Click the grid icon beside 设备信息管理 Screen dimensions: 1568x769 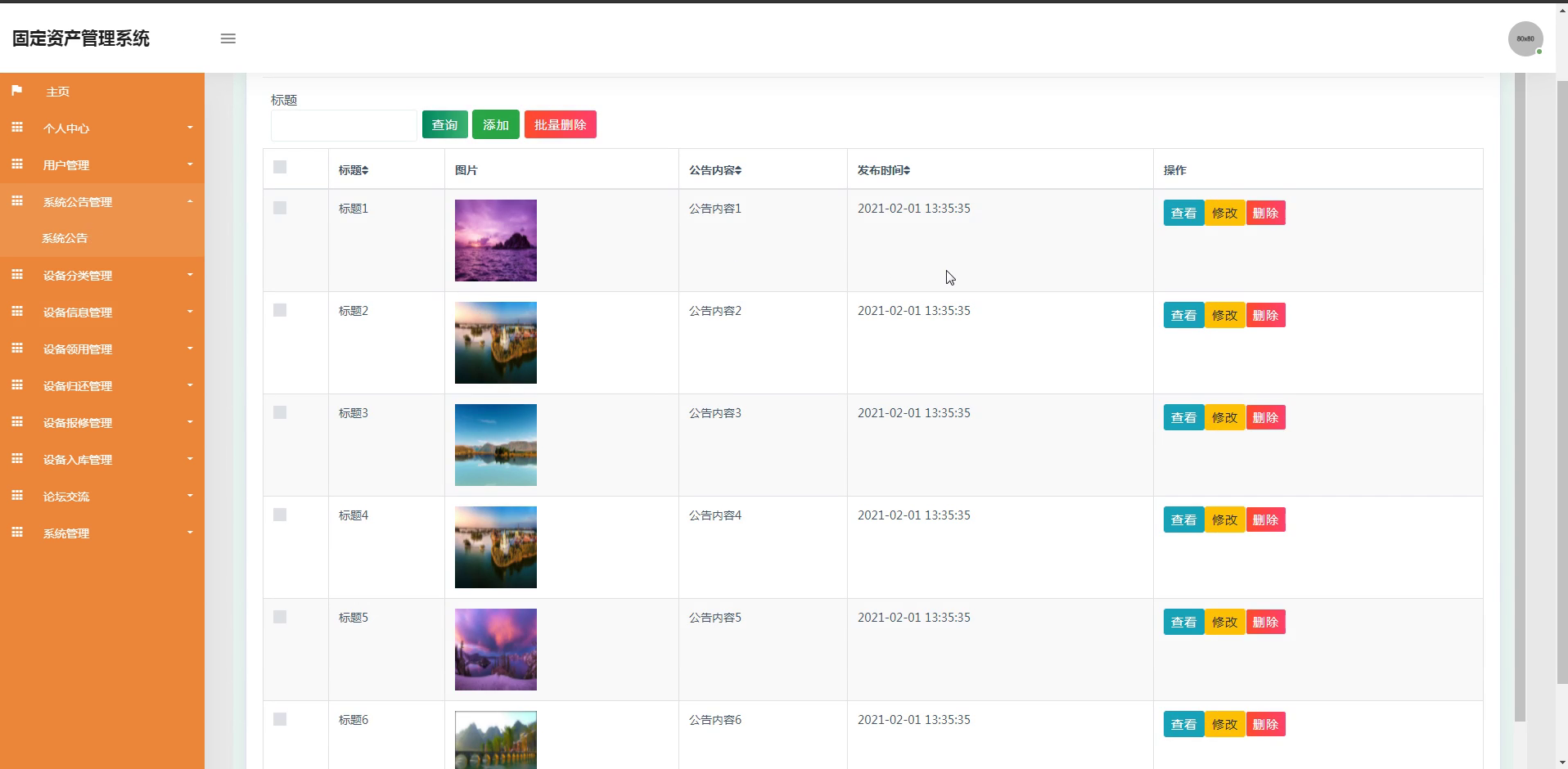point(17,312)
